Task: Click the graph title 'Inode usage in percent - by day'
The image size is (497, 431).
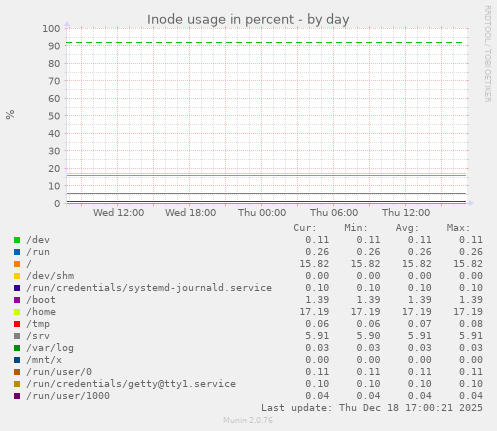Action: click(248, 20)
